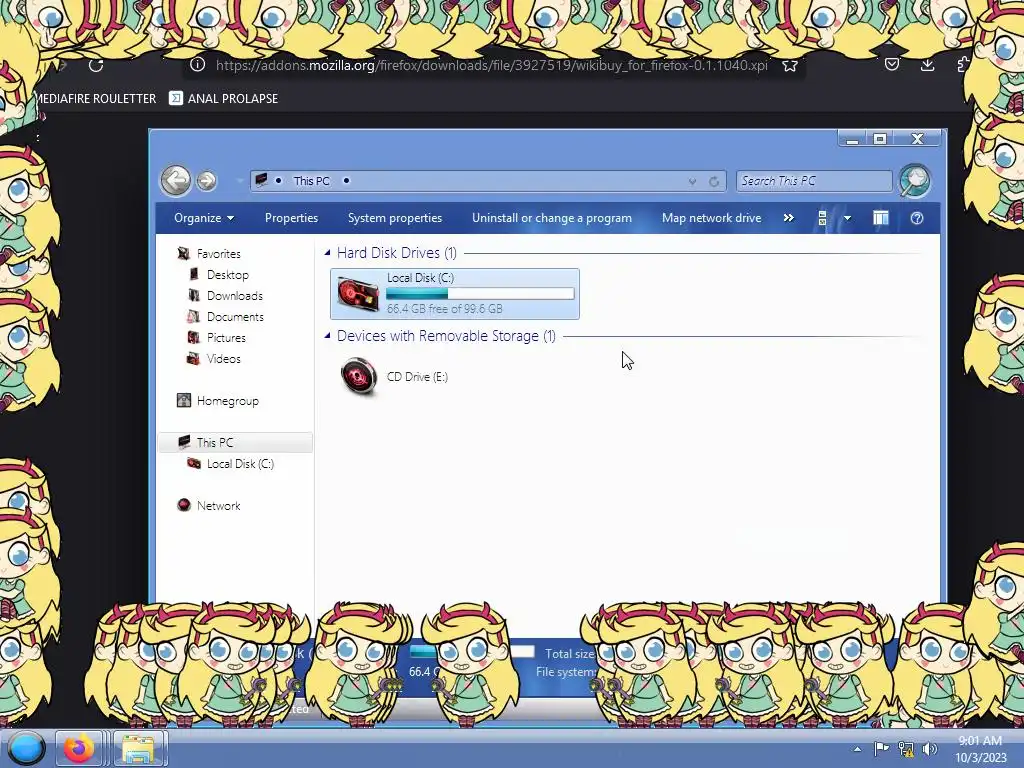
Task: Focus the 'Search This PC' field
Action: pyautogui.click(x=814, y=181)
